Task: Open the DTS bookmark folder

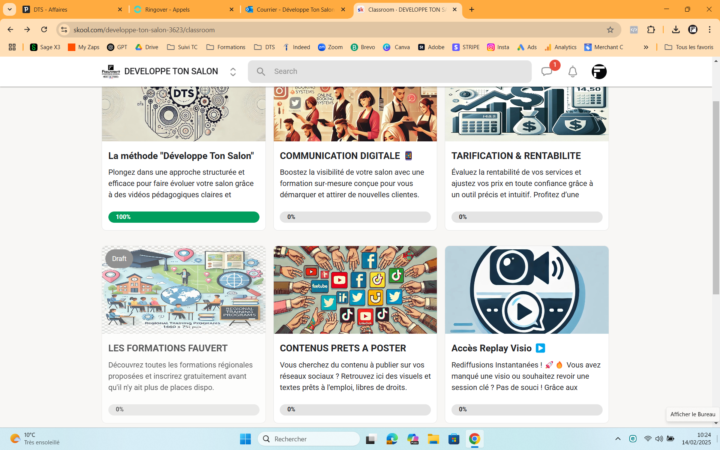Action: (x=264, y=47)
